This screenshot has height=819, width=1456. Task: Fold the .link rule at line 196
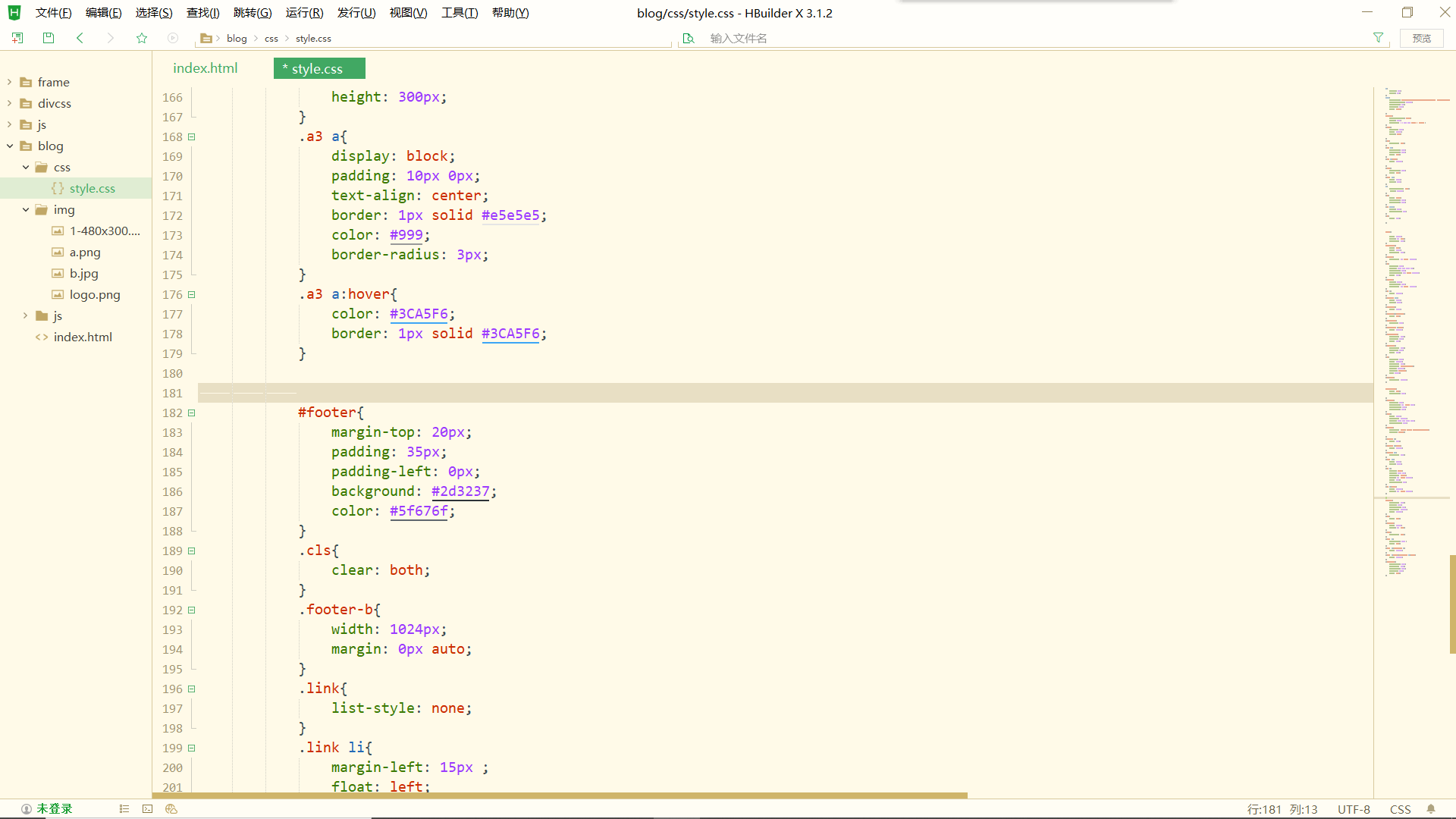[x=192, y=689]
